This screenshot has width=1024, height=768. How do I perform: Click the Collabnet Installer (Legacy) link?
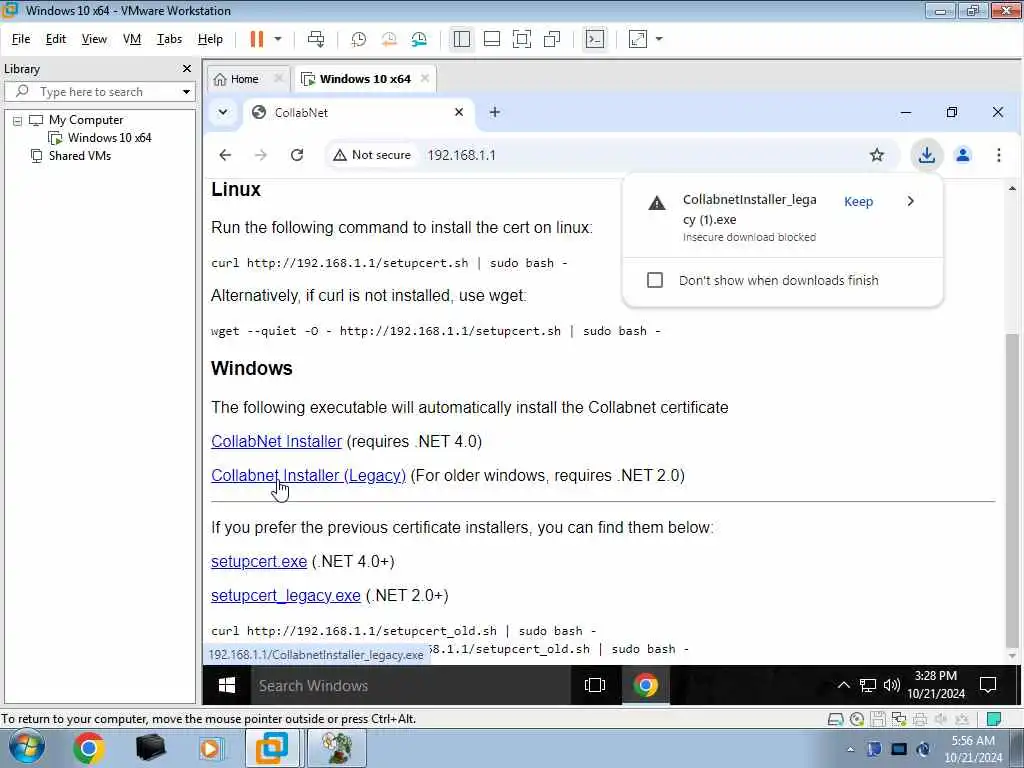(308, 475)
